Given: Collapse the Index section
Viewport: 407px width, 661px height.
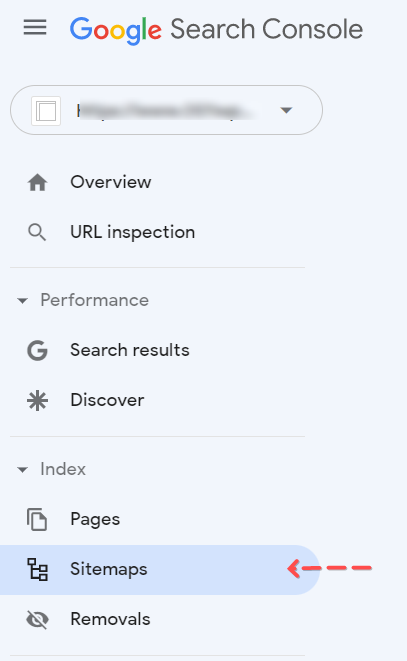Looking at the screenshot, I should [x=22, y=469].
